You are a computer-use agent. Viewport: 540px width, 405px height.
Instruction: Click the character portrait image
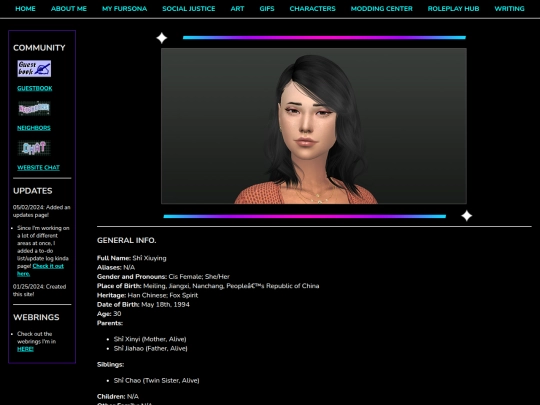tap(314, 126)
